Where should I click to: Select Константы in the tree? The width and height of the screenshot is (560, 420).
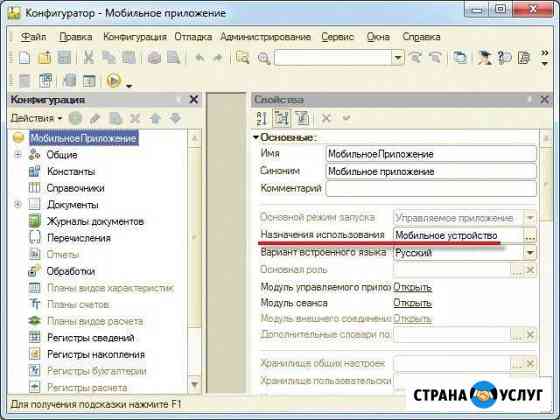tap(71, 171)
